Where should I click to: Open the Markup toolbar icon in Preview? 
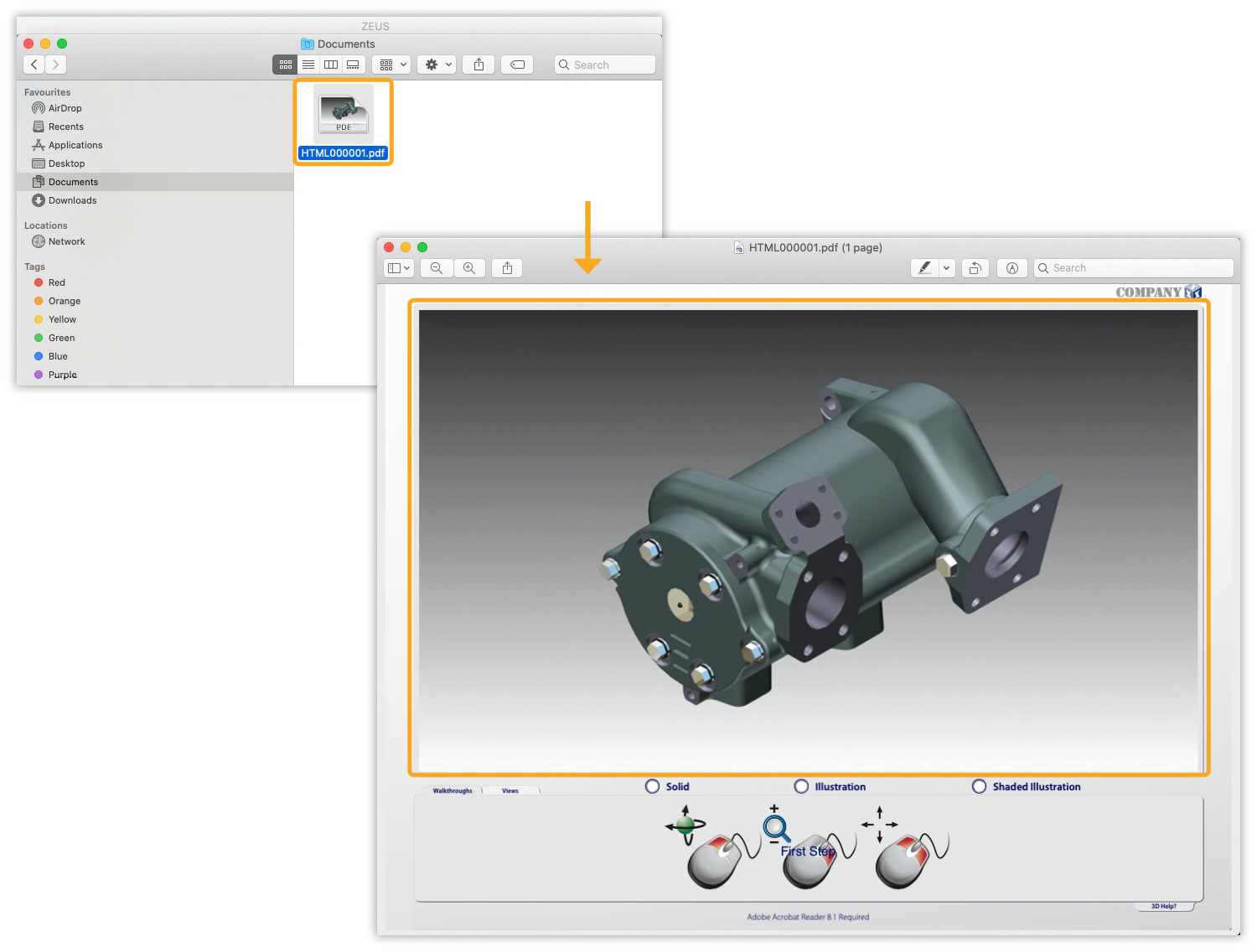coord(1012,268)
